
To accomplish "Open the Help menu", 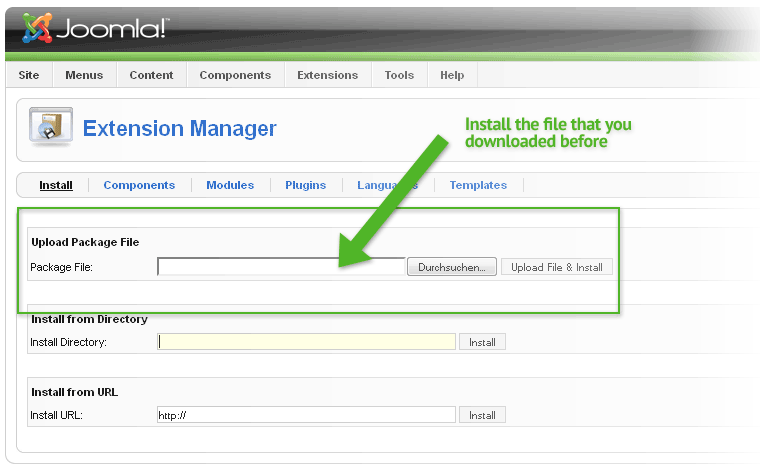I will [452, 75].
